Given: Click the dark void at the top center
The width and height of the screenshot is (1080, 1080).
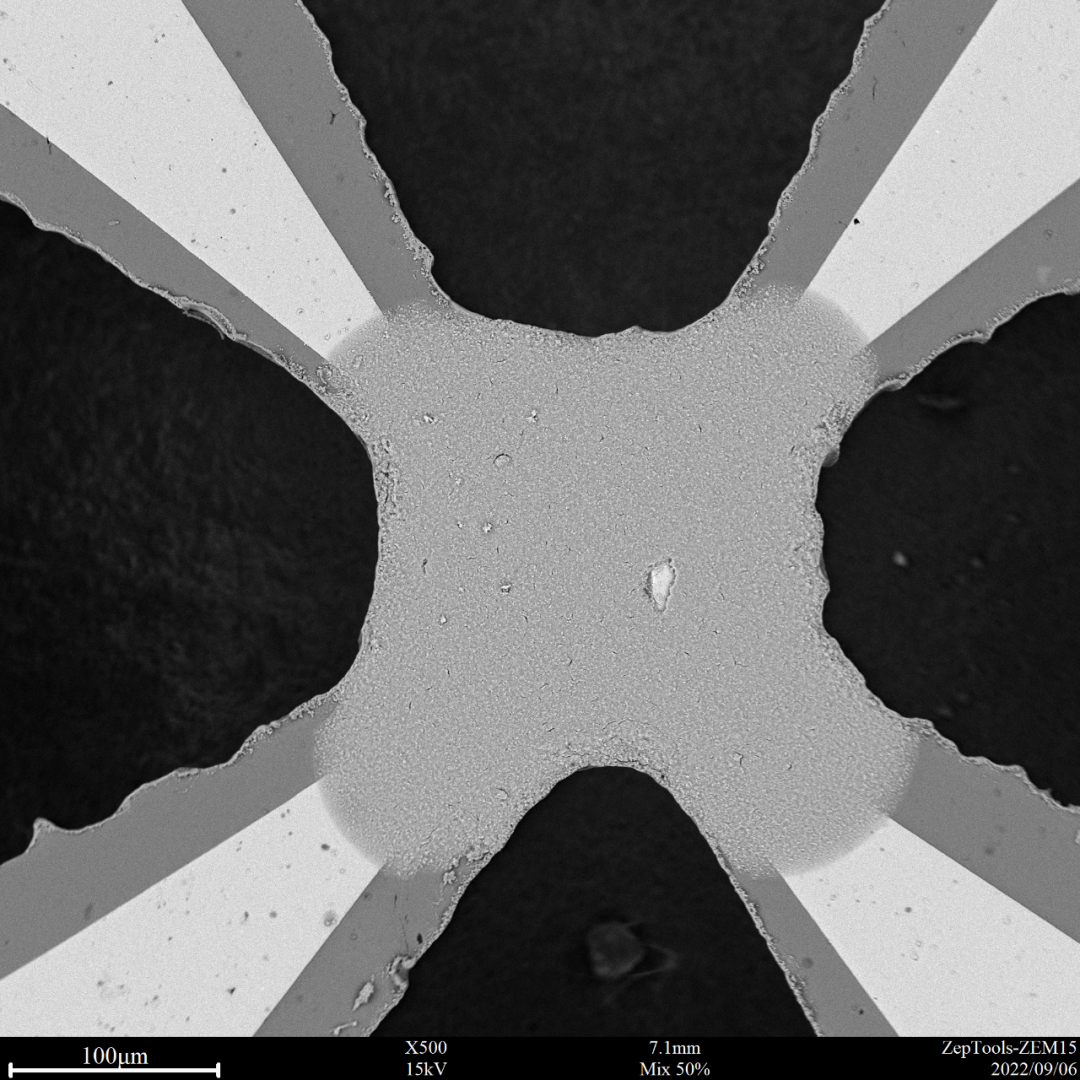Looking at the screenshot, I should click(x=590, y=150).
